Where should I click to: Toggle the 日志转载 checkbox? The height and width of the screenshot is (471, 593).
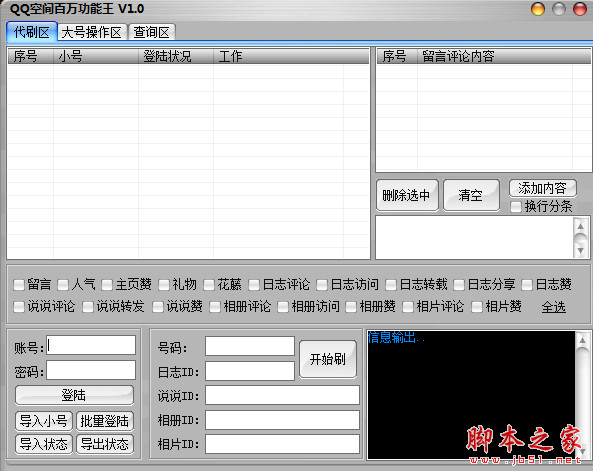391,284
